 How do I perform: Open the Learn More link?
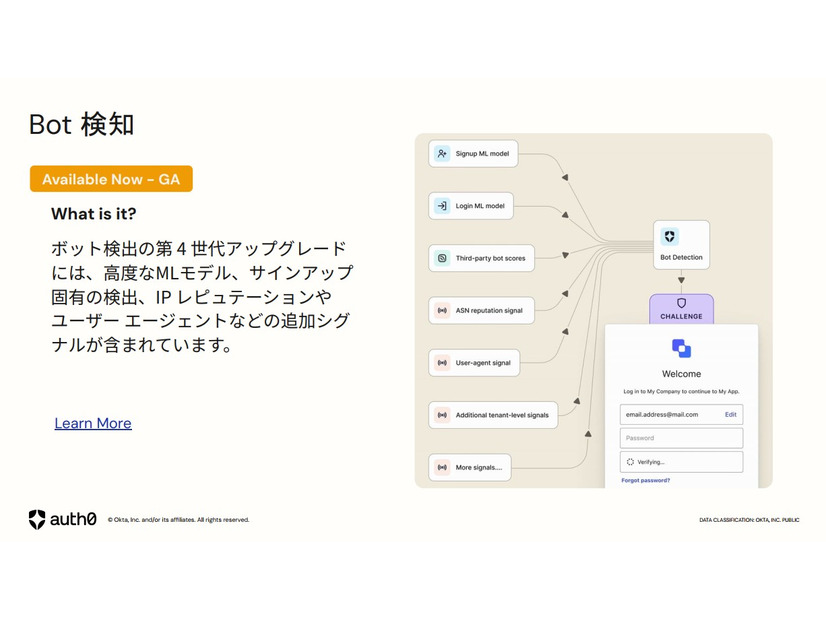pyautogui.click(x=92, y=423)
